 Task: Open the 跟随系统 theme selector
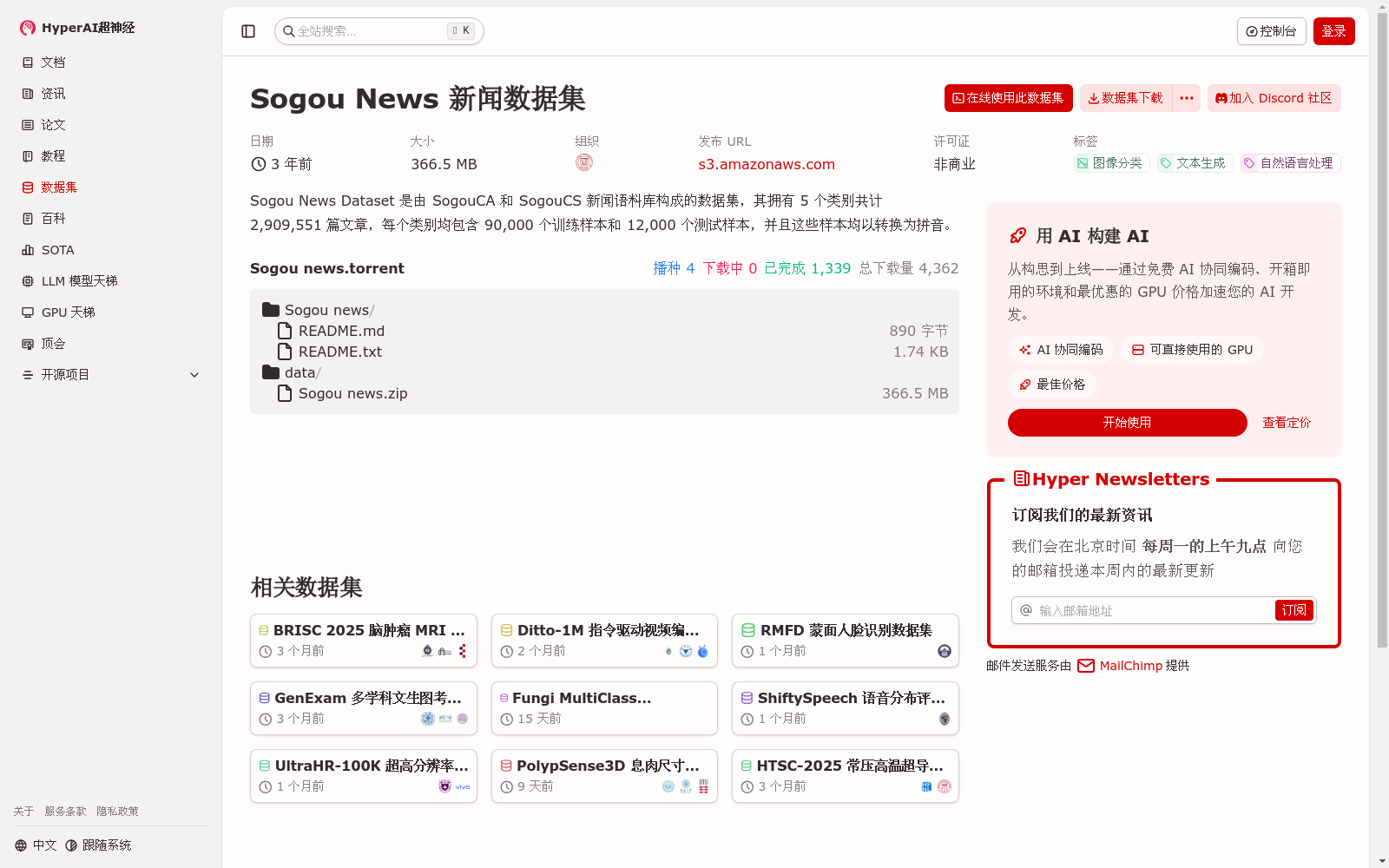click(x=98, y=845)
